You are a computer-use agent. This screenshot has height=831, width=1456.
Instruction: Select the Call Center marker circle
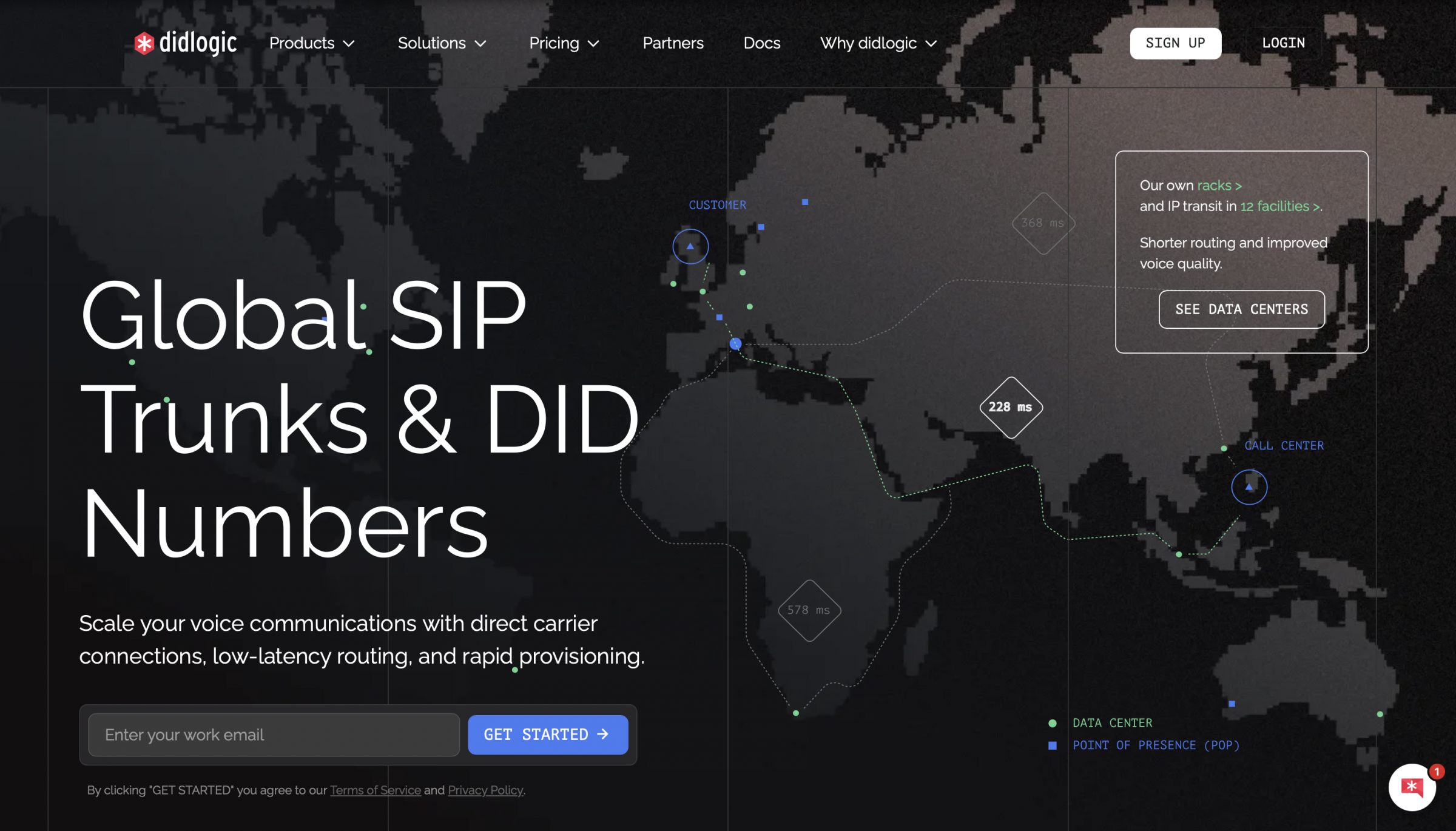(x=1249, y=486)
